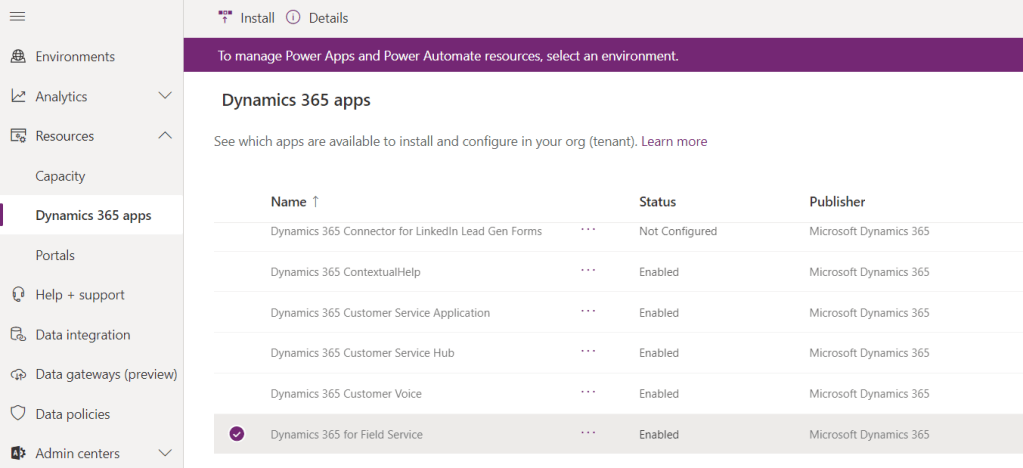Deselect the Dynamics 365 for Field Service row checkmark
The width and height of the screenshot is (1023, 468).
point(237,434)
